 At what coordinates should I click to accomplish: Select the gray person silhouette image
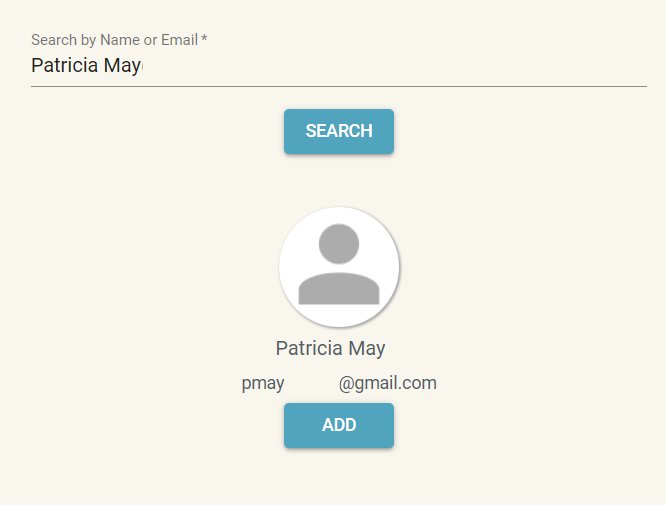(339, 264)
